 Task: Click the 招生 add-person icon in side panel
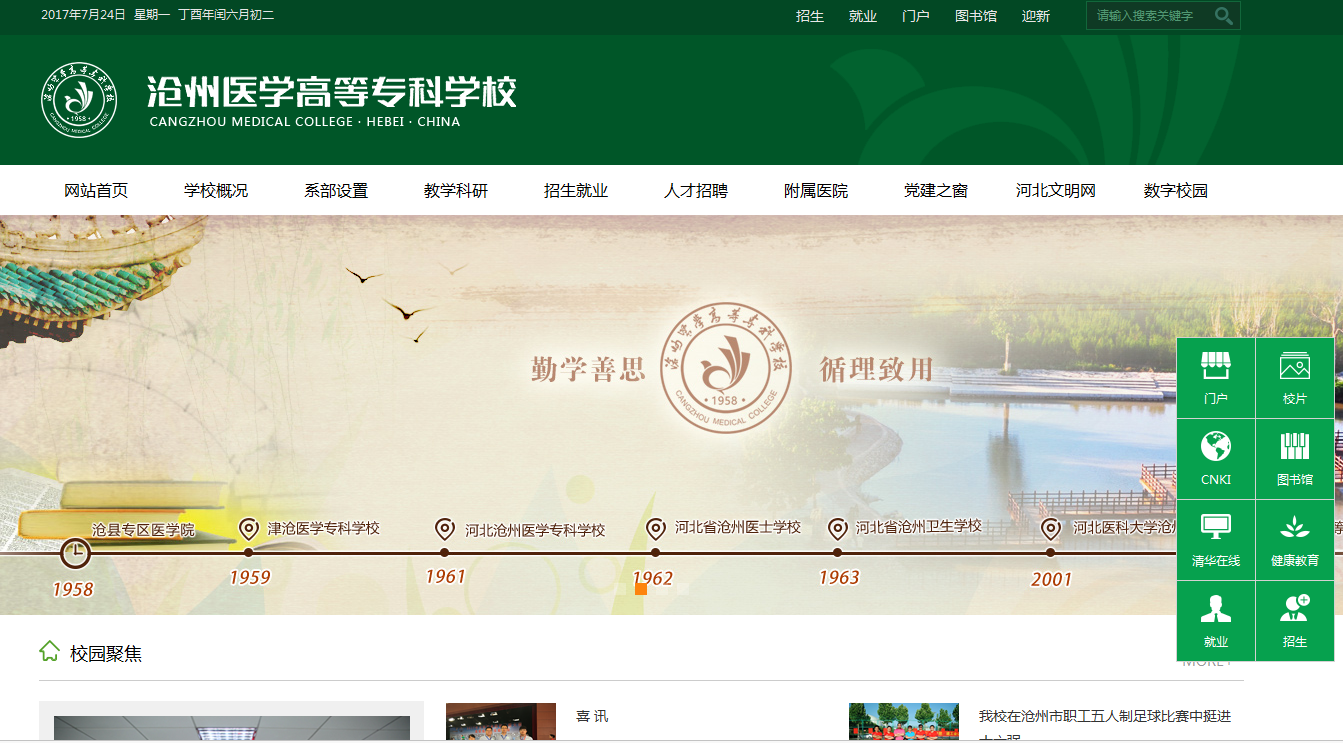[x=1294, y=609]
